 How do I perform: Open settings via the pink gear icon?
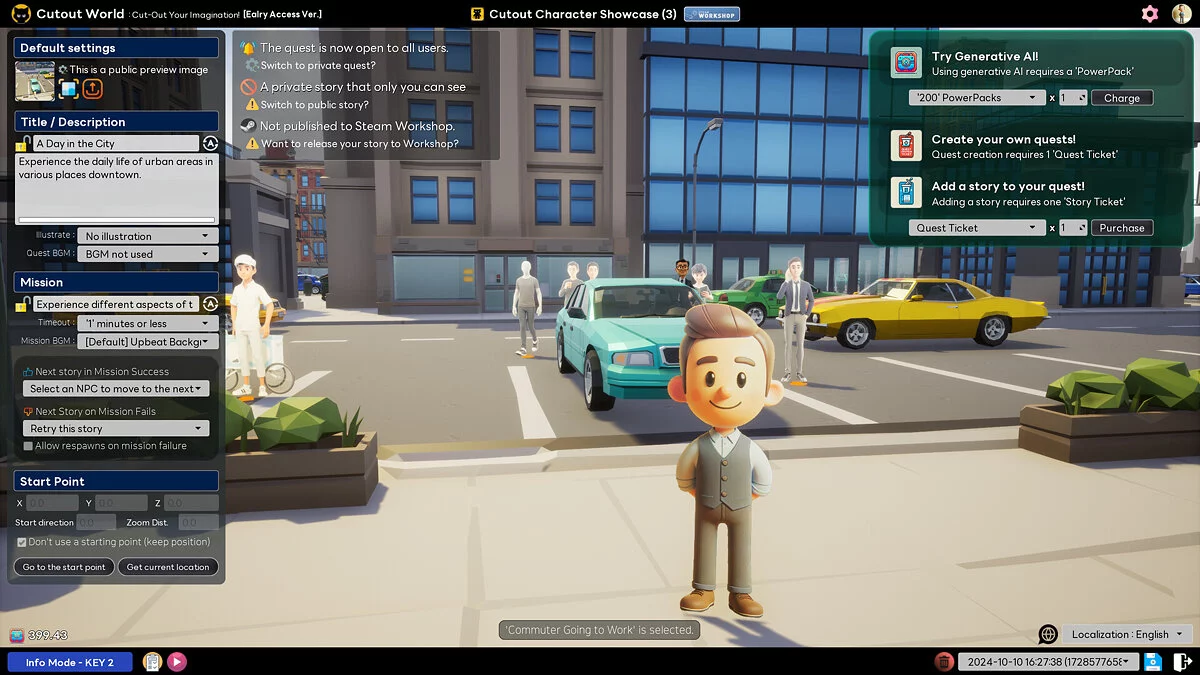pyautogui.click(x=1150, y=14)
